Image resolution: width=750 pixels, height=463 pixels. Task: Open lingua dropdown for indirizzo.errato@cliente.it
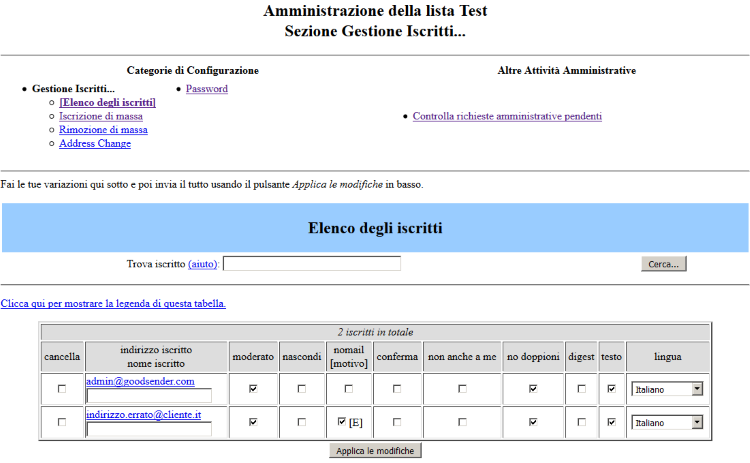pos(667,422)
